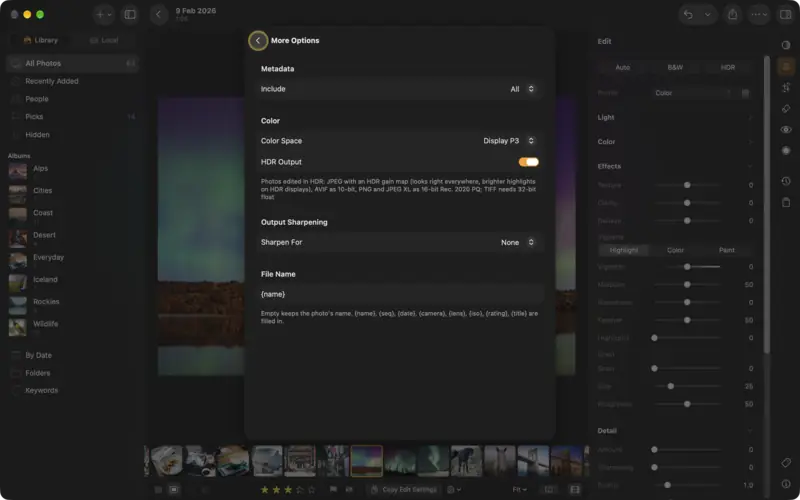Select the highlighted Edit tool in right rail
The image size is (800, 500).
click(786, 66)
